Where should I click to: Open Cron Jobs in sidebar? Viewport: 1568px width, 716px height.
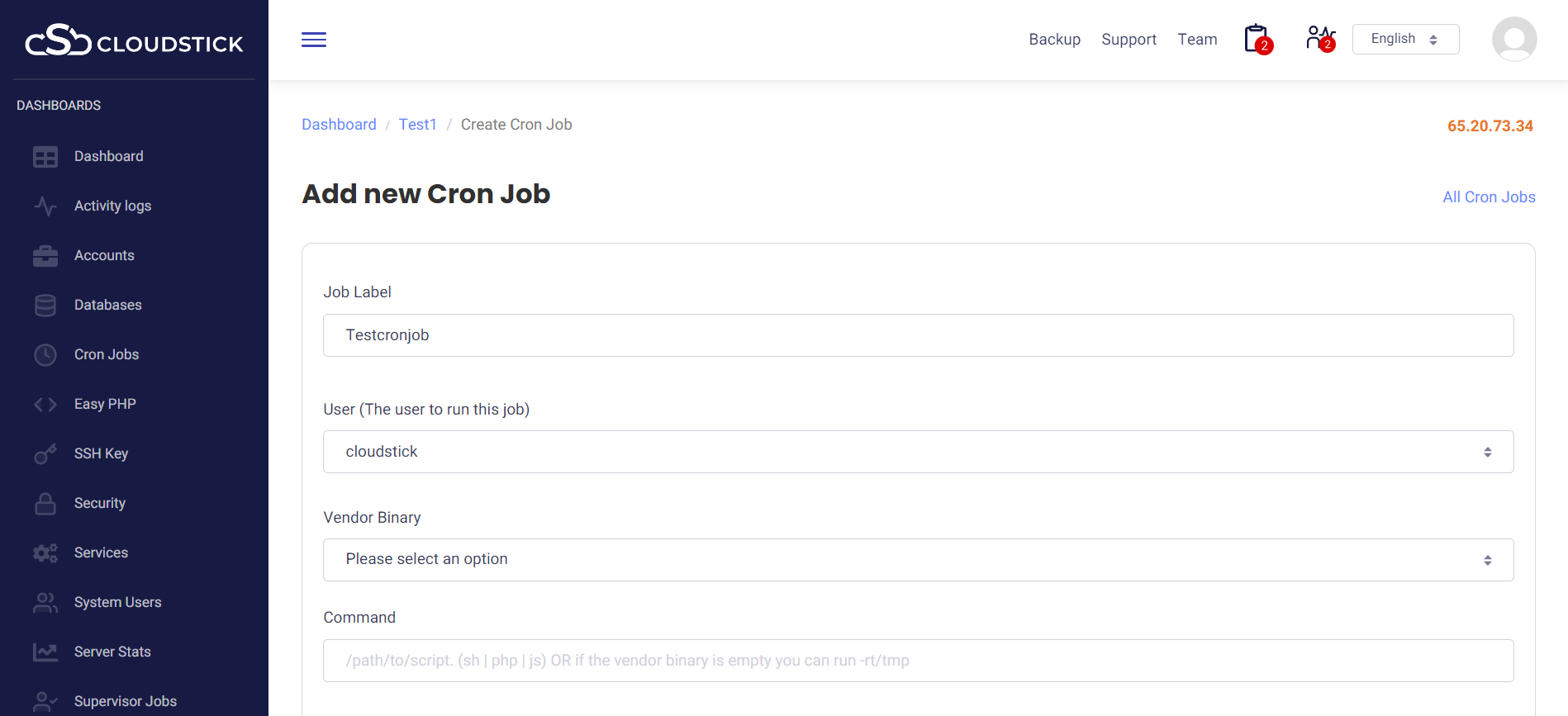tap(107, 354)
